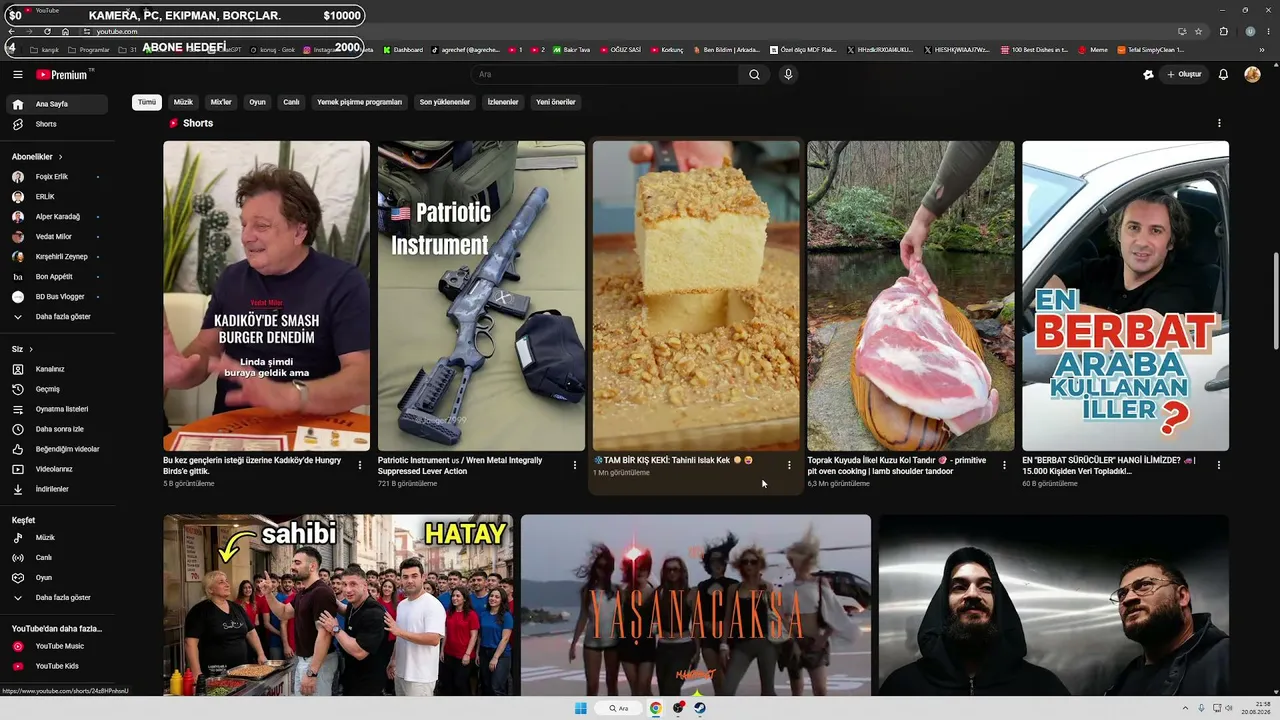
Task: Select the Yeni öneriler chip
Action: tap(556, 102)
